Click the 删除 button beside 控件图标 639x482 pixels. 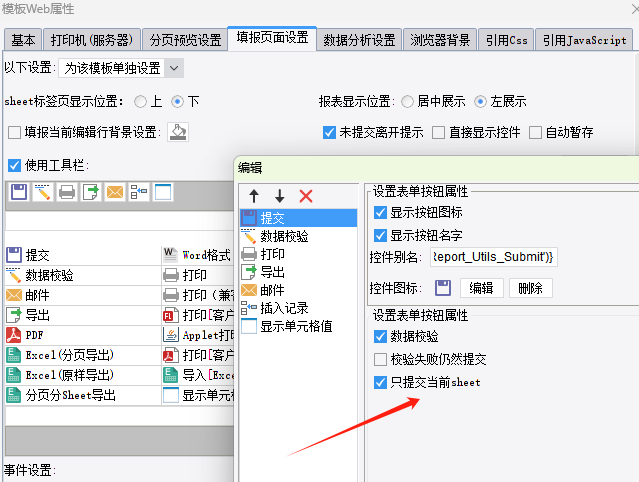point(531,288)
